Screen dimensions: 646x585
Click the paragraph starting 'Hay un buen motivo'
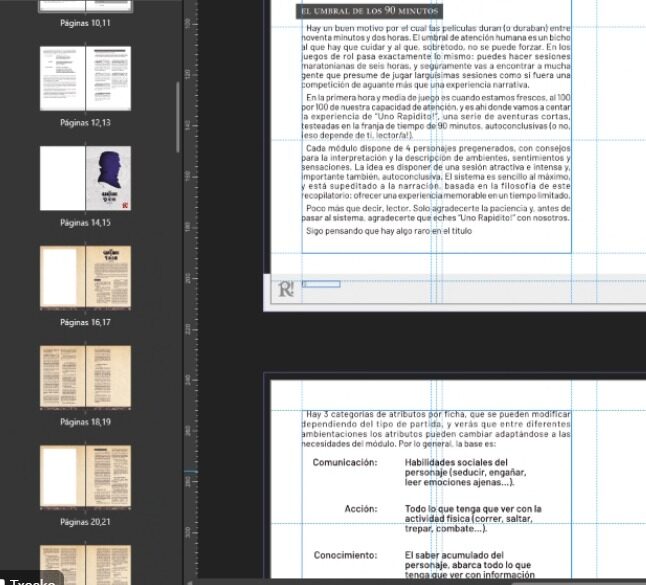pyautogui.click(x=436, y=56)
